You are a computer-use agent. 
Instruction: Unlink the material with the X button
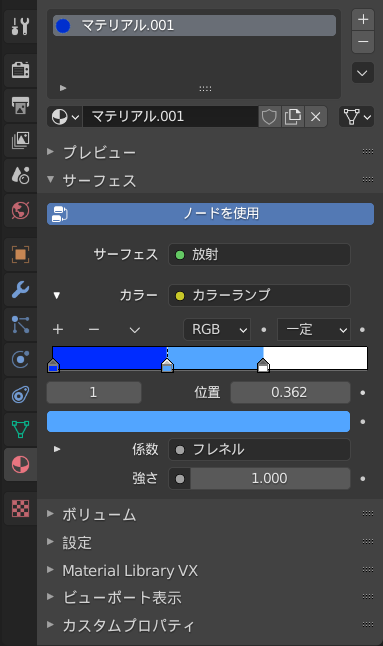315,117
